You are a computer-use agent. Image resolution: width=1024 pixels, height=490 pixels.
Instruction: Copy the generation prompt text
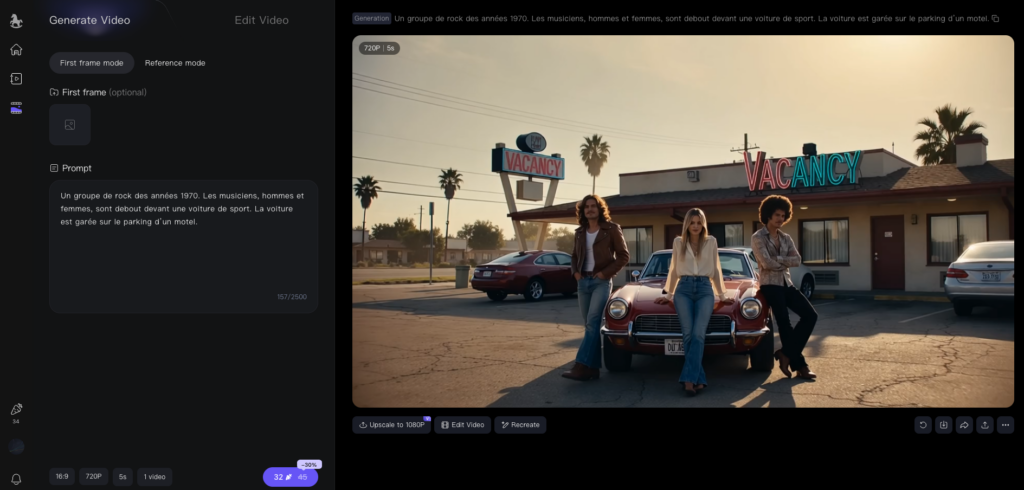pos(995,18)
